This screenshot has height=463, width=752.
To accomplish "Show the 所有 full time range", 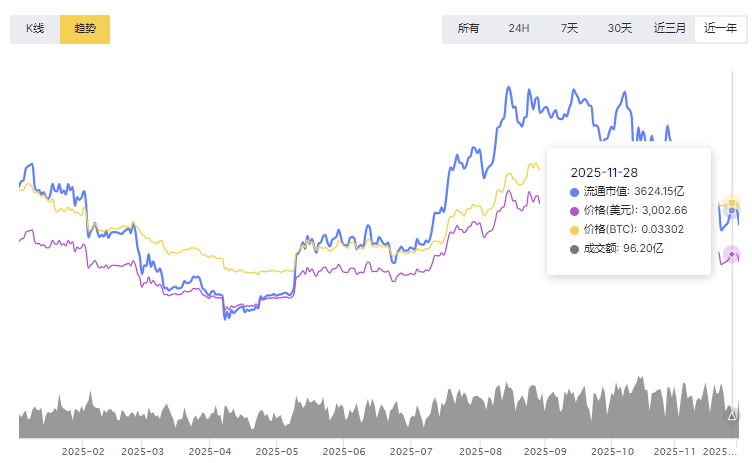I will 468,28.
